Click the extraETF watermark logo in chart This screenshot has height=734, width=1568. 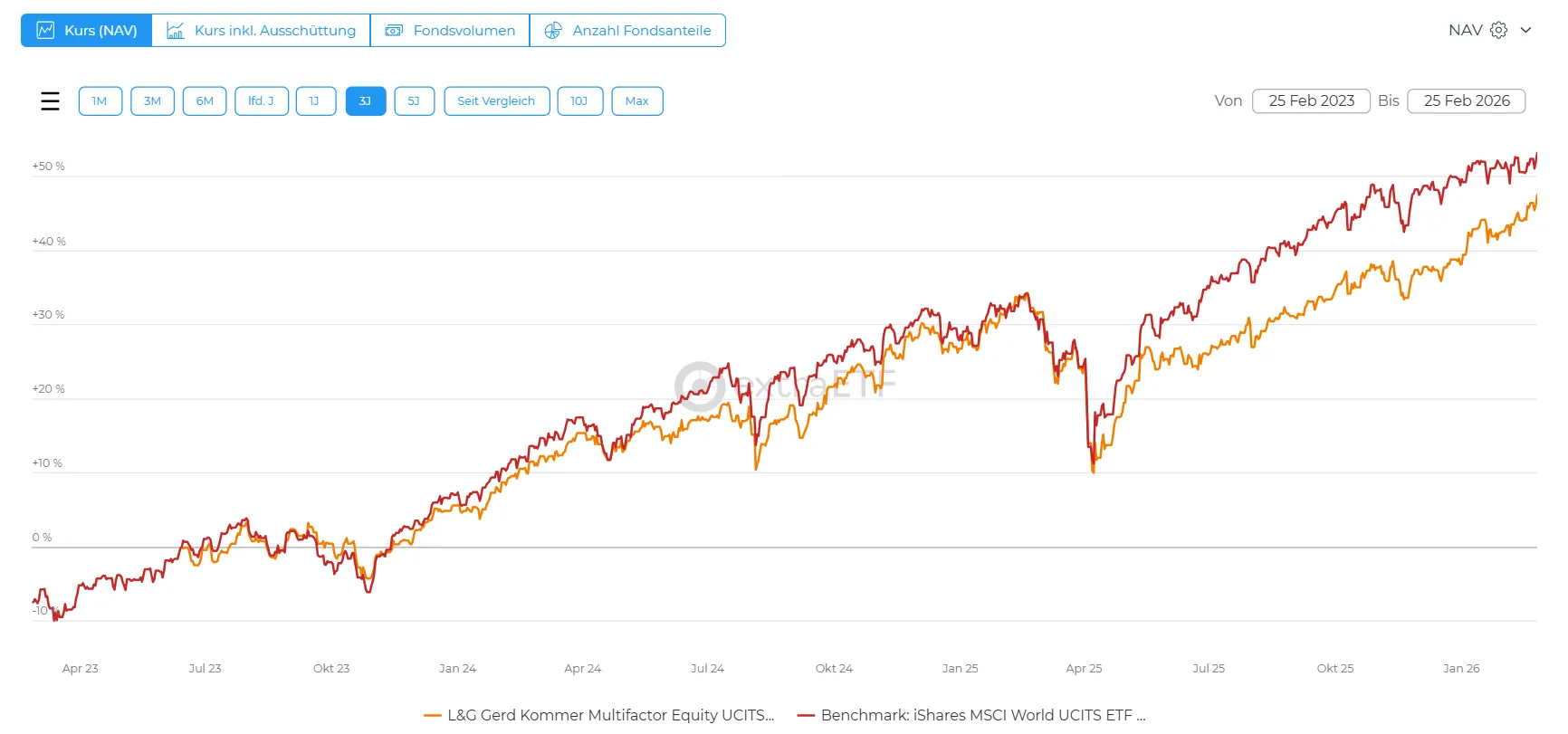tap(699, 386)
